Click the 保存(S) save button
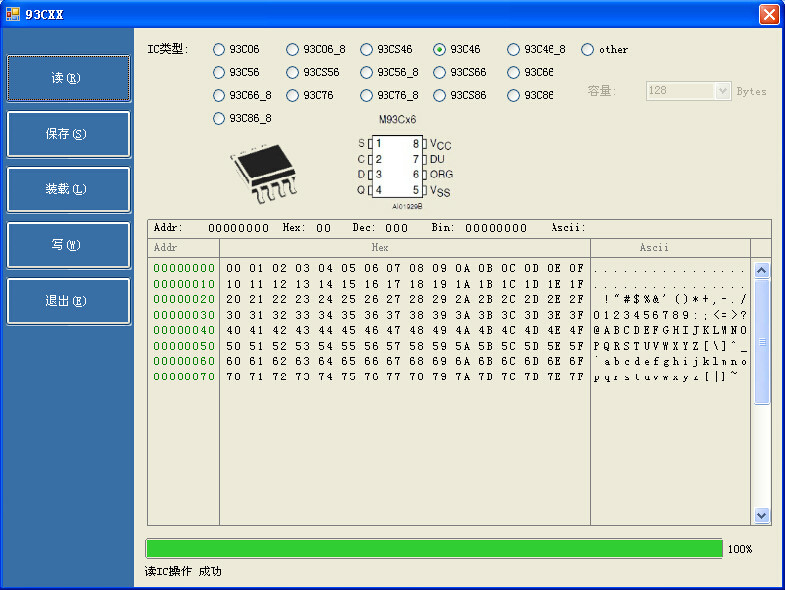785x590 pixels. 69,134
